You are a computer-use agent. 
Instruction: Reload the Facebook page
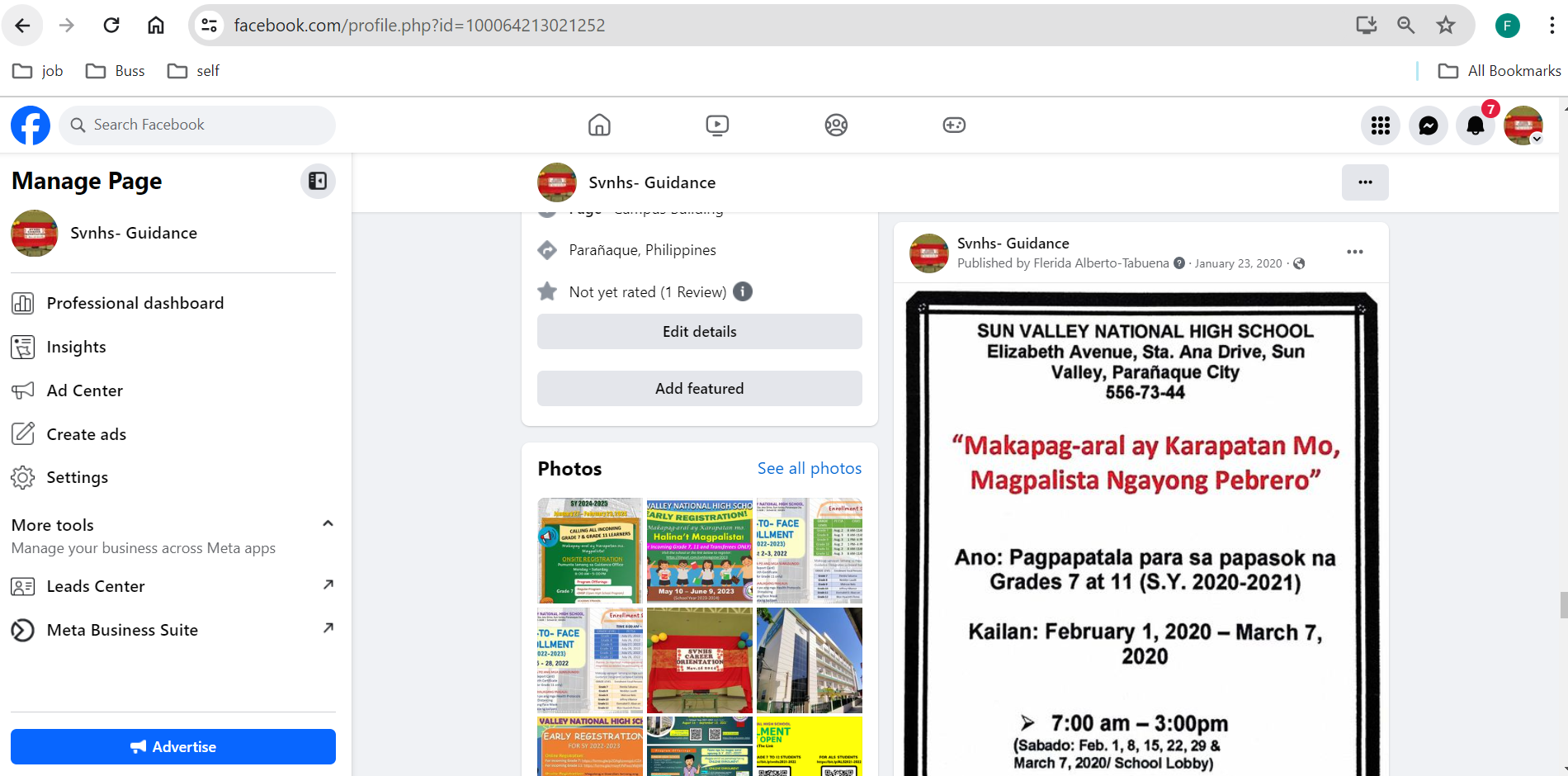[111, 26]
